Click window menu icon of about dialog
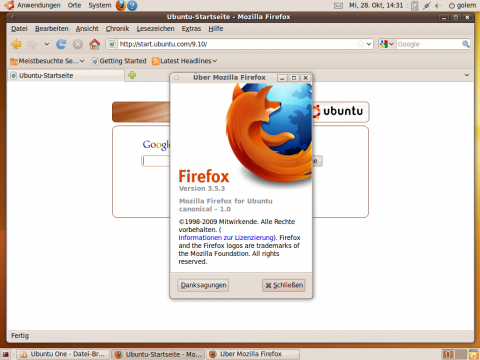The height and width of the screenshot is (360, 480). tap(177, 78)
